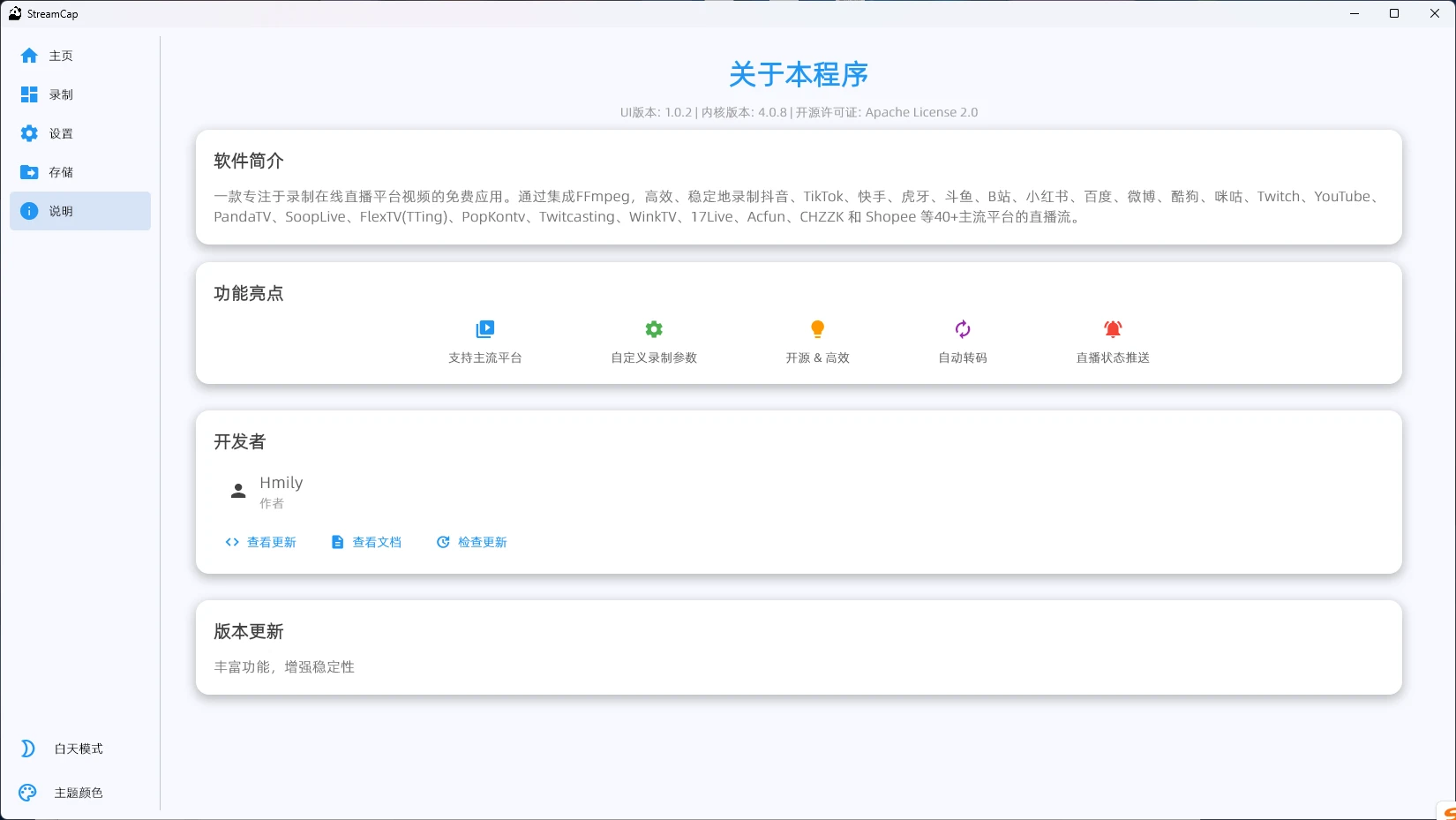Open 设置 via the gear icon
Screen dimensions: 1456x820
tap(28, 133)
